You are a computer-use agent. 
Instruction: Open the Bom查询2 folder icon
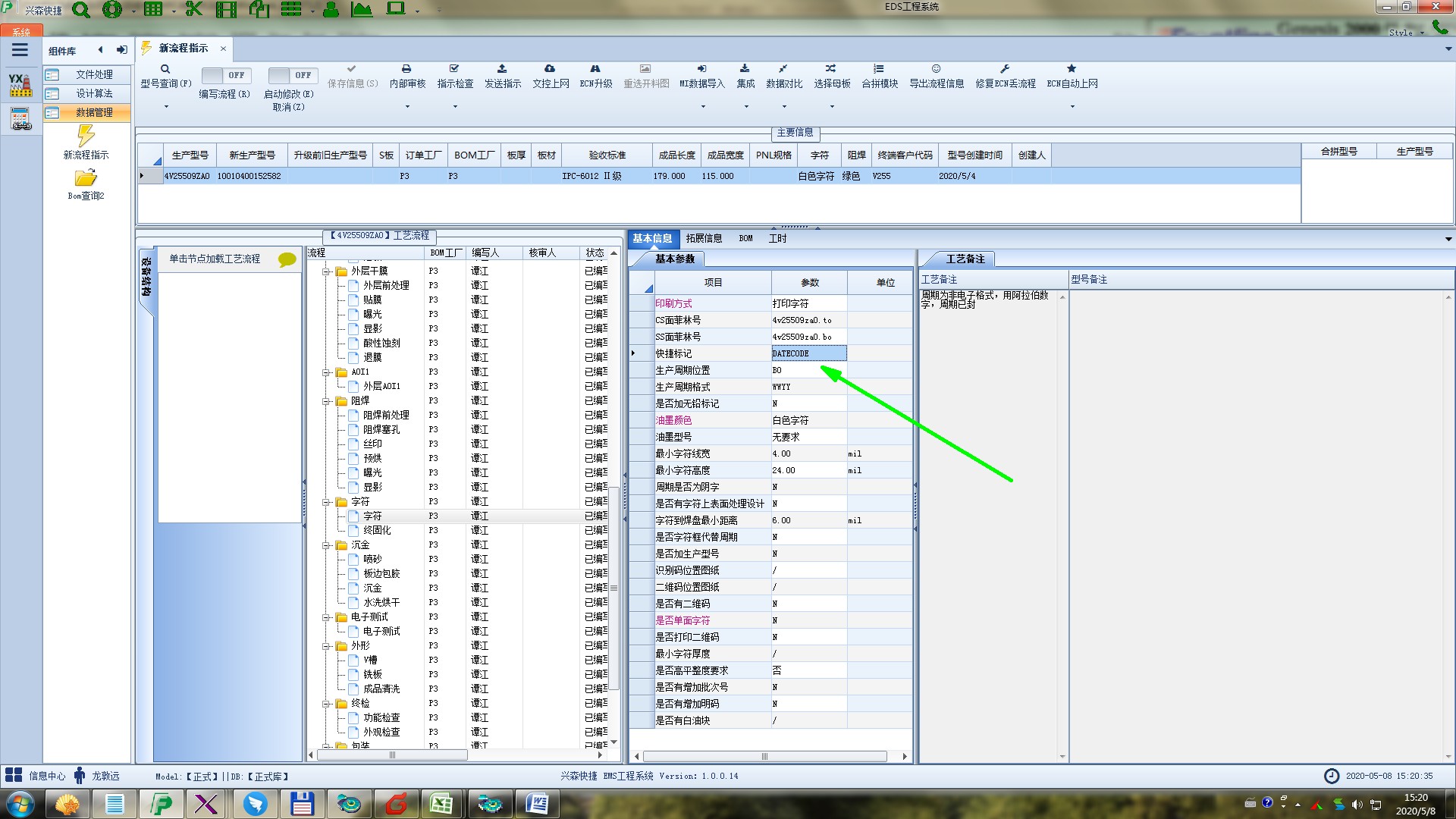tap(86, 178)
